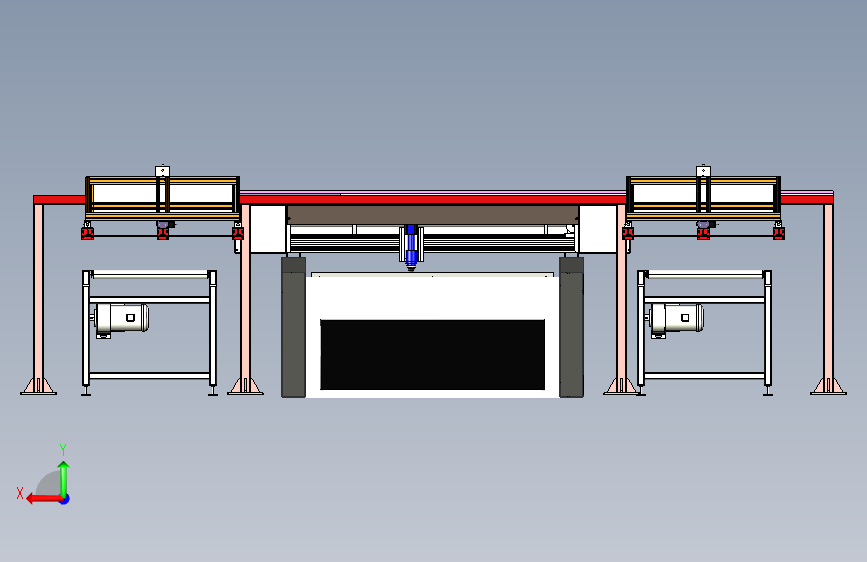
Task: Select the leftmost pink support leg
Action: tap(38, 299)
